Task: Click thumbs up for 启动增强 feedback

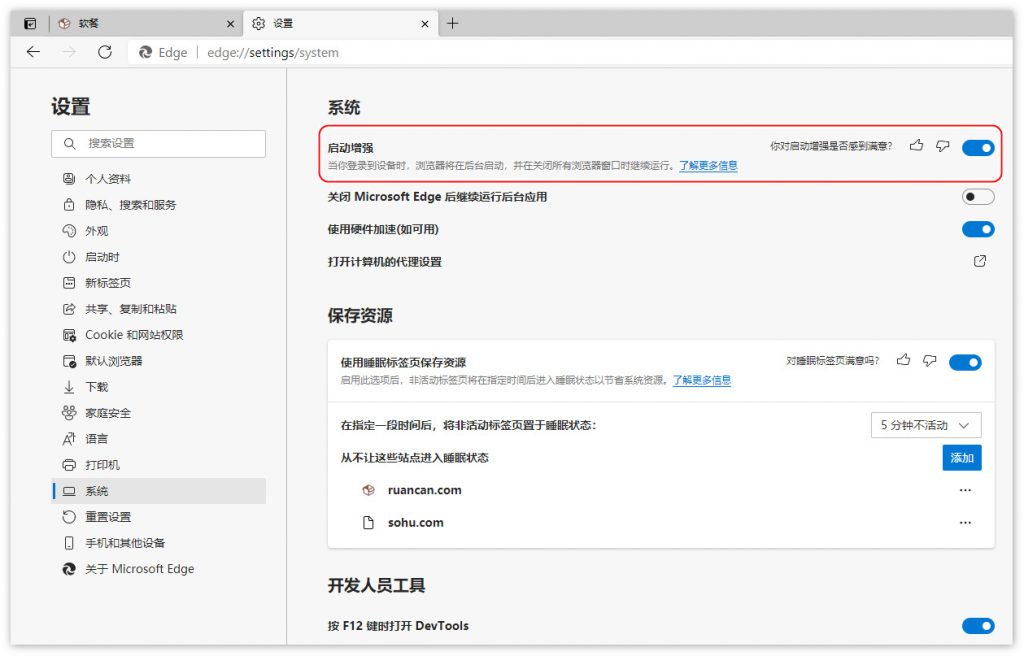Action: (916, 146)
